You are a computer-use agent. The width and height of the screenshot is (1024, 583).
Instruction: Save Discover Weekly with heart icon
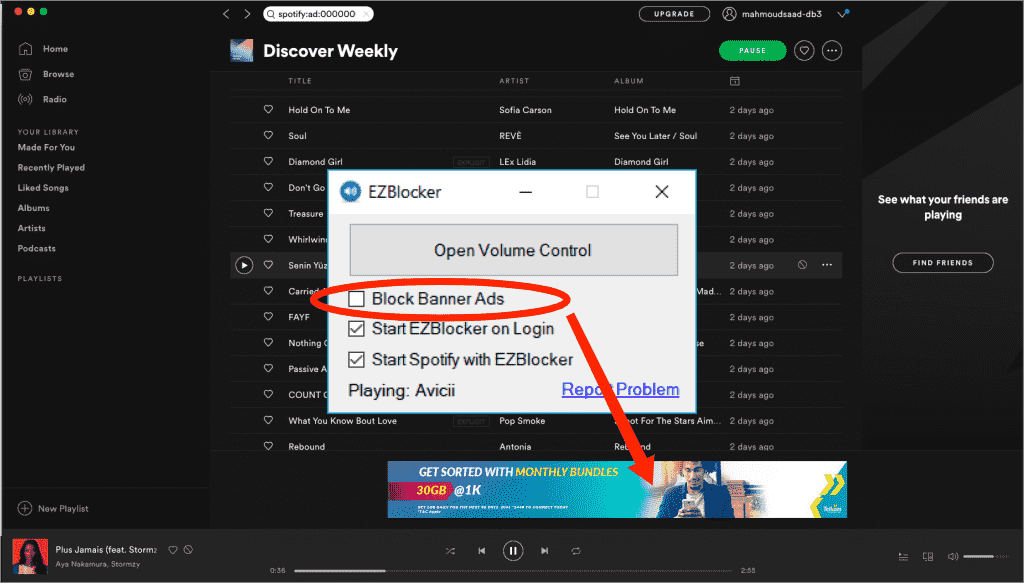[804, 50]
